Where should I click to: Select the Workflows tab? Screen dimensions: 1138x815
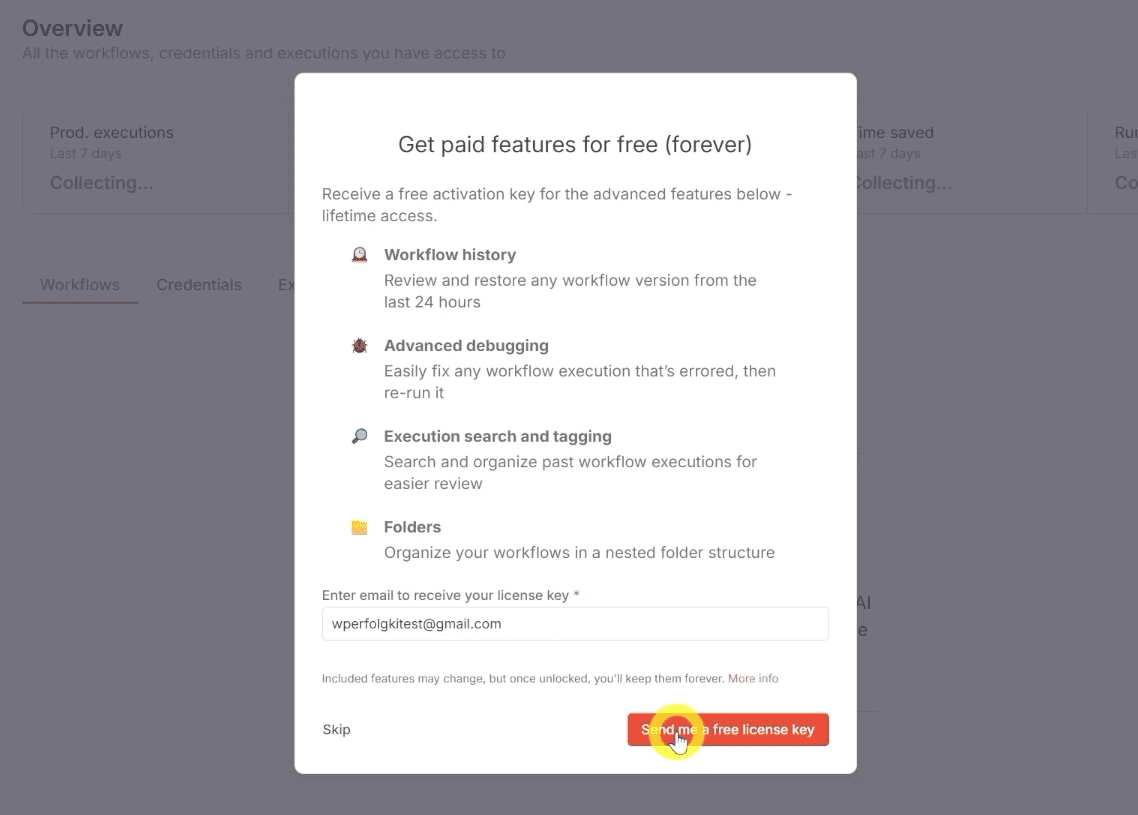[79, 285]
